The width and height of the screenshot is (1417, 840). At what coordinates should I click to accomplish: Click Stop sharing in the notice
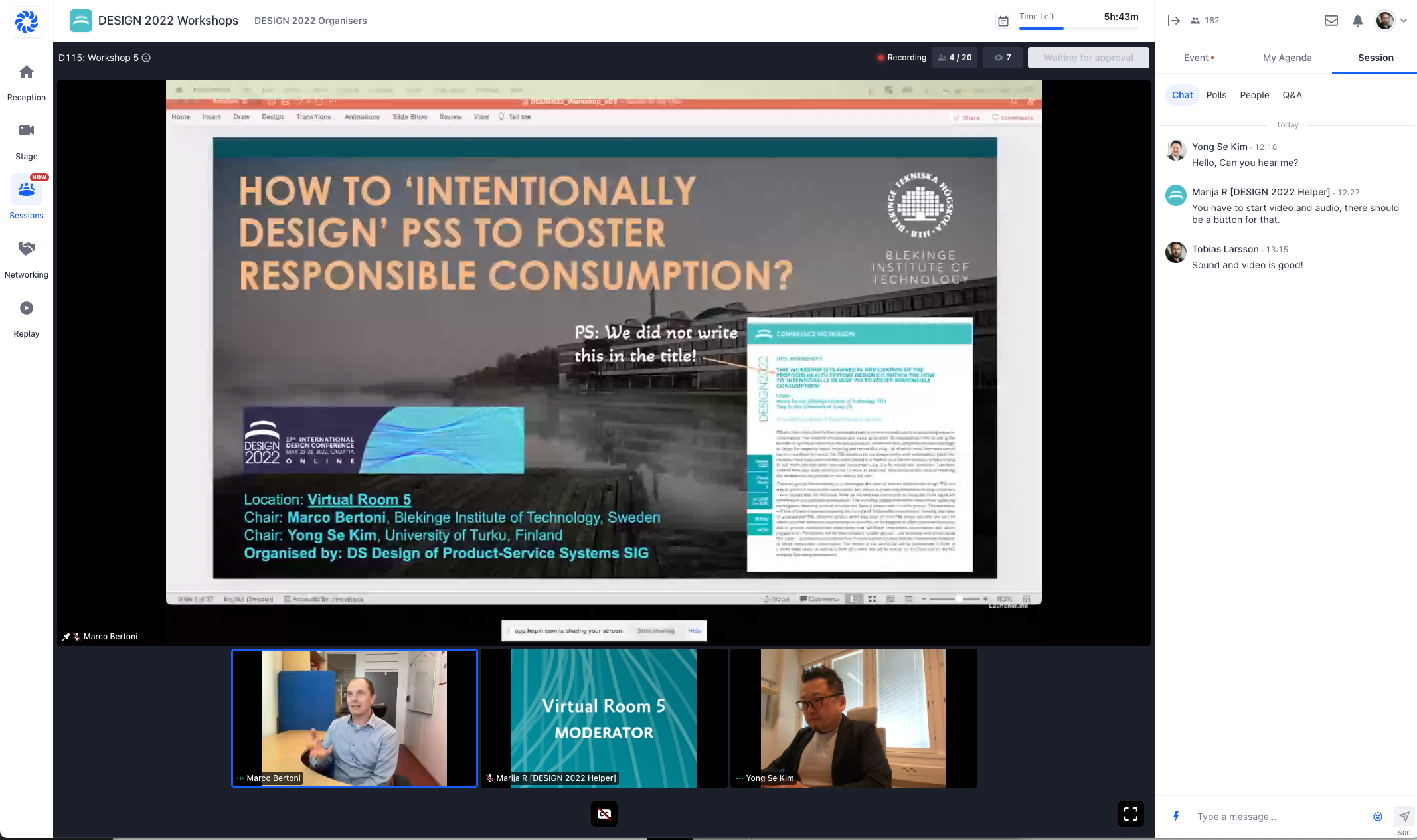pos(656,631)
